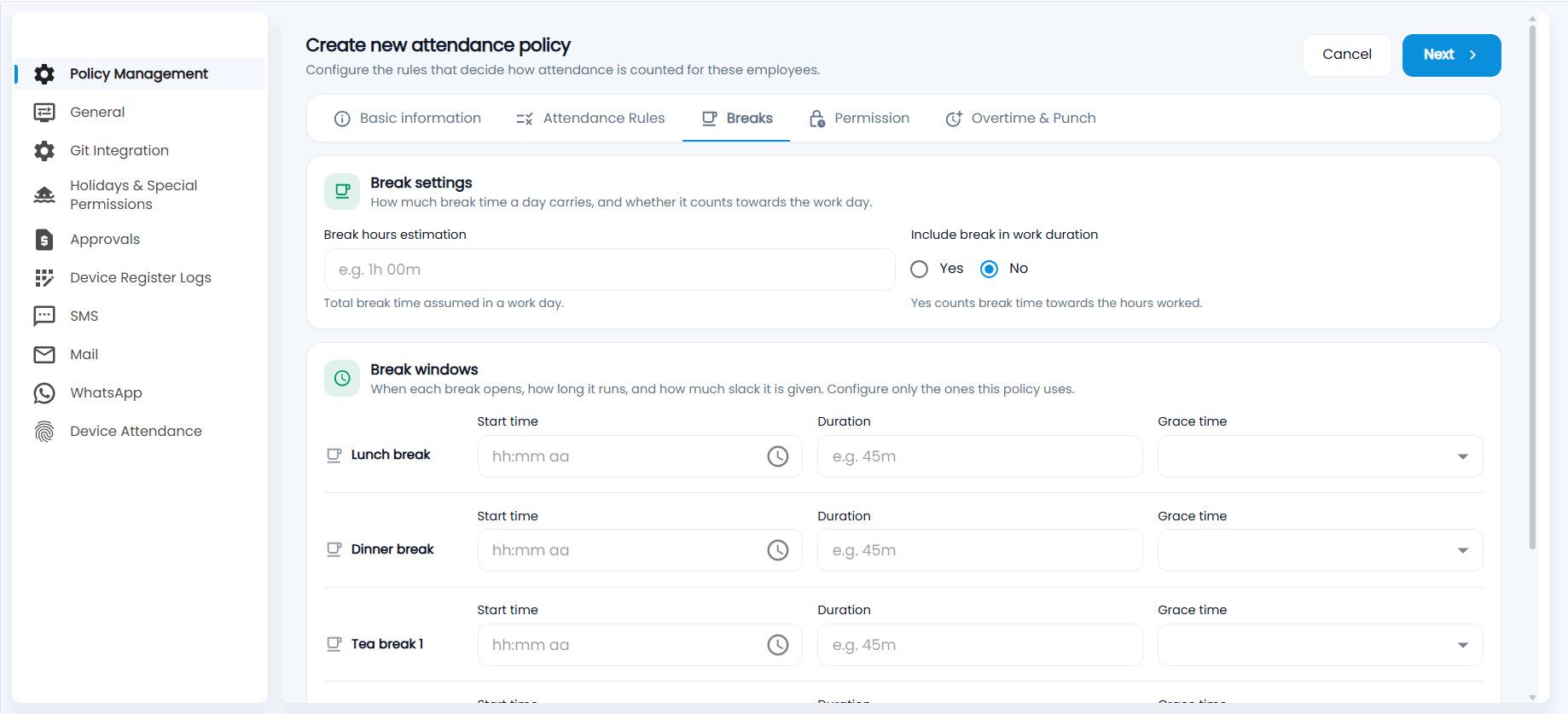Click the General sidebar icon
Screen dimensions: 1568x714
click(44, 113)
